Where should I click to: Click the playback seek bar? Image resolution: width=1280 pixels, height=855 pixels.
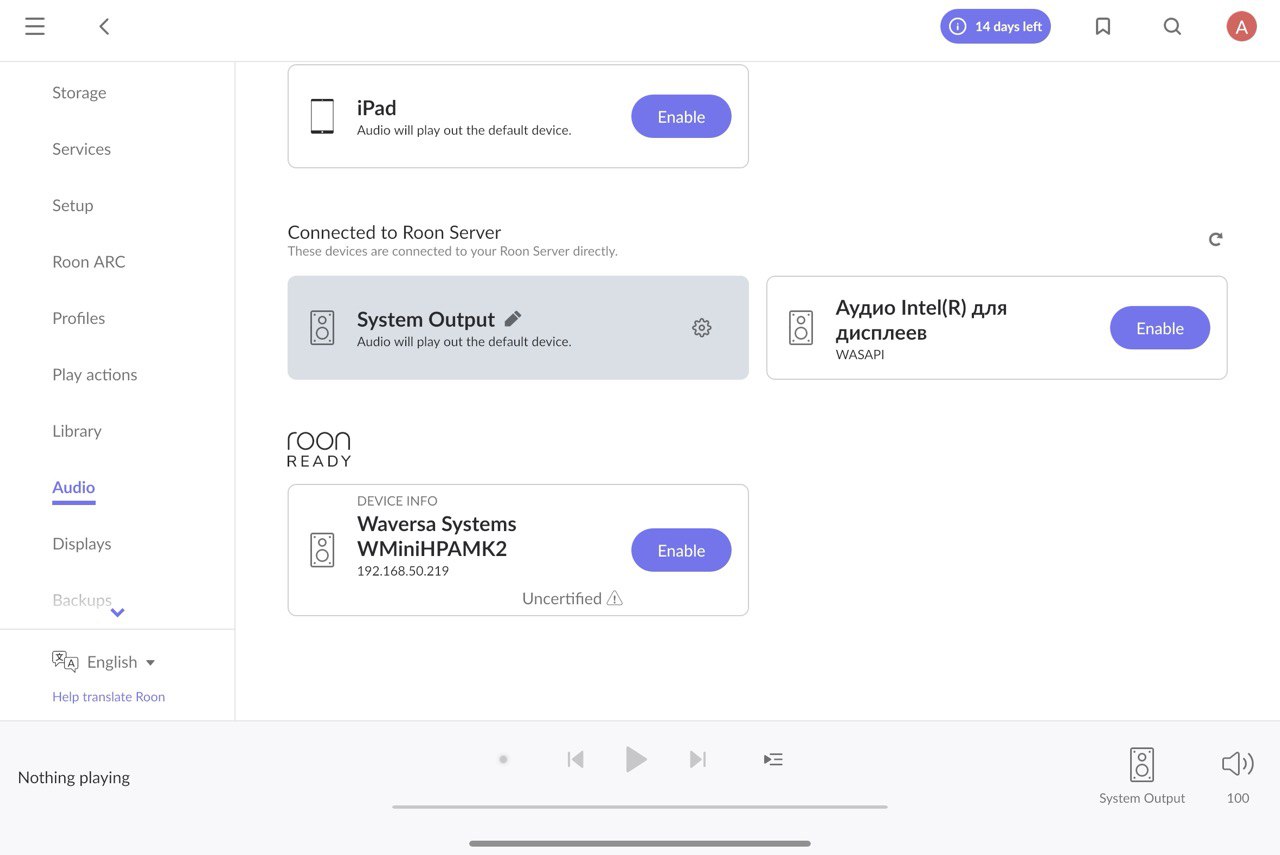coord(640,806)
